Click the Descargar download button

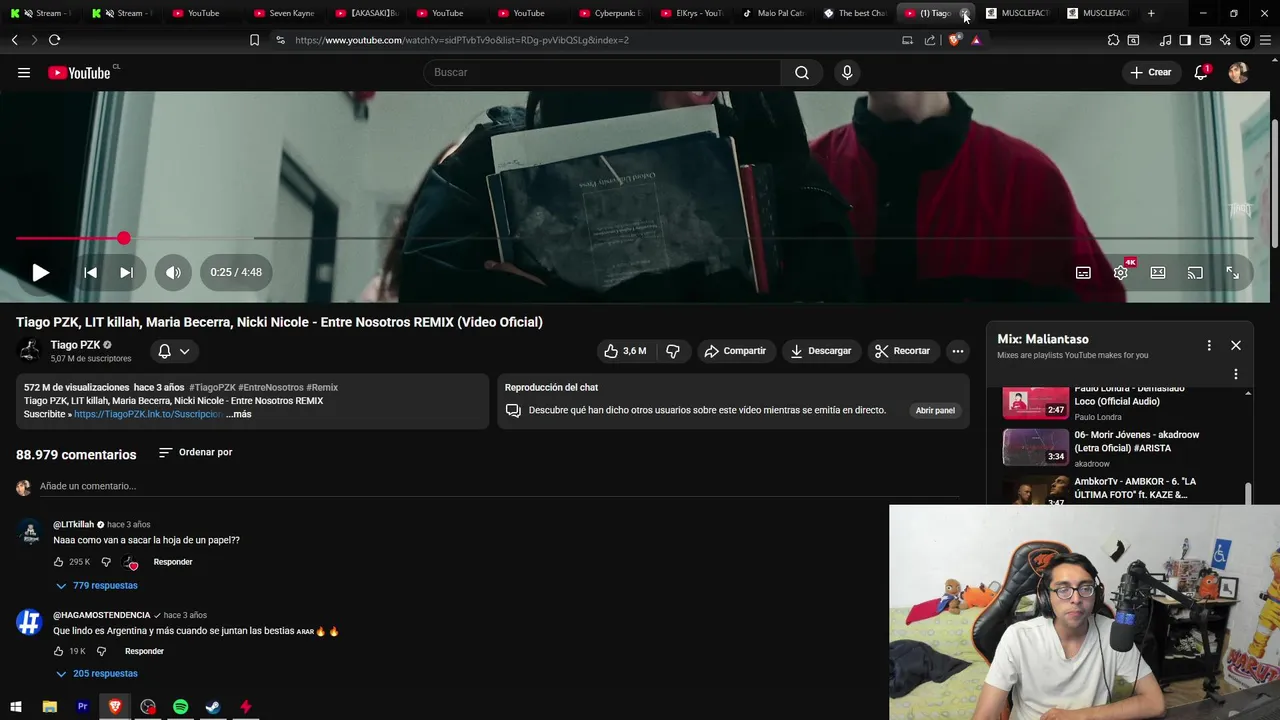[820, 351]
